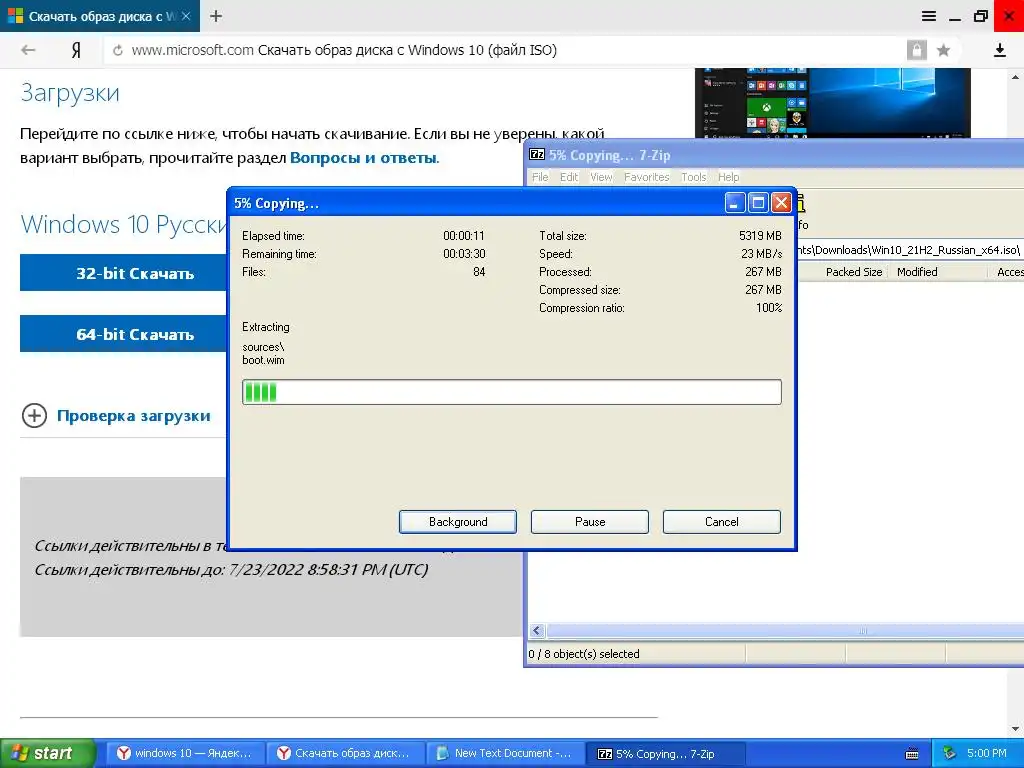
Task: Reload the page with the refresh icon
Action: [118, 50]
